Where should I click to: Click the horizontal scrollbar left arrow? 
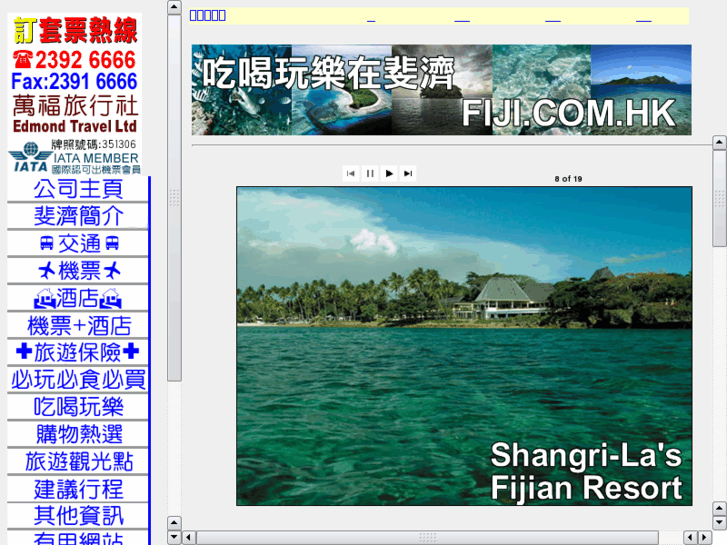pos(188,538)
